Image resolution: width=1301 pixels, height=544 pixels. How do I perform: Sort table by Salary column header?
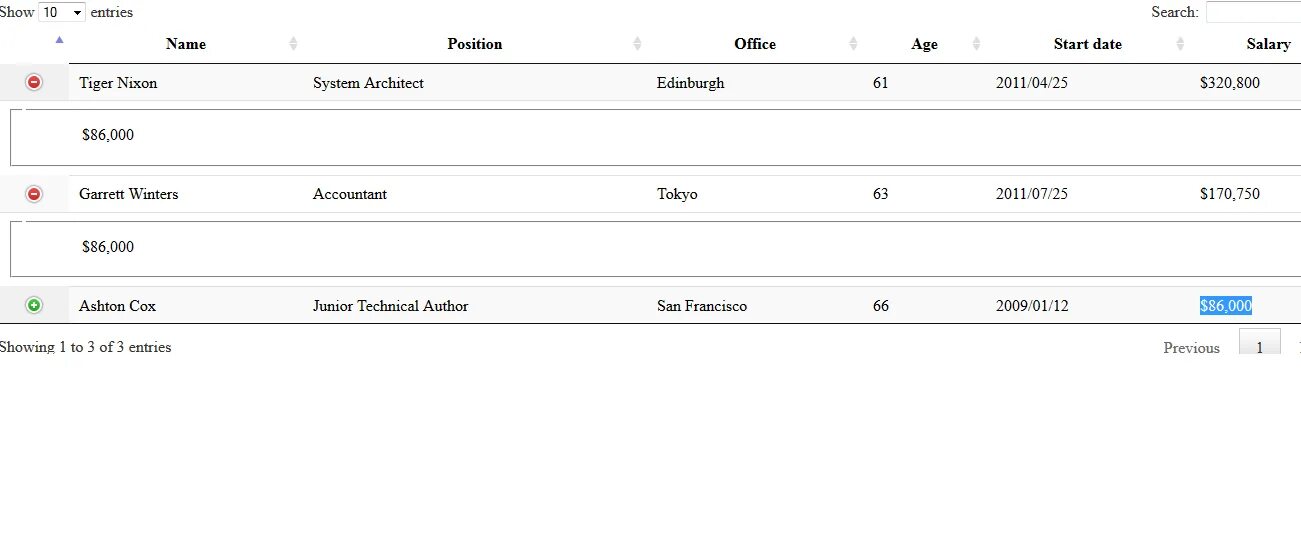1268,44
